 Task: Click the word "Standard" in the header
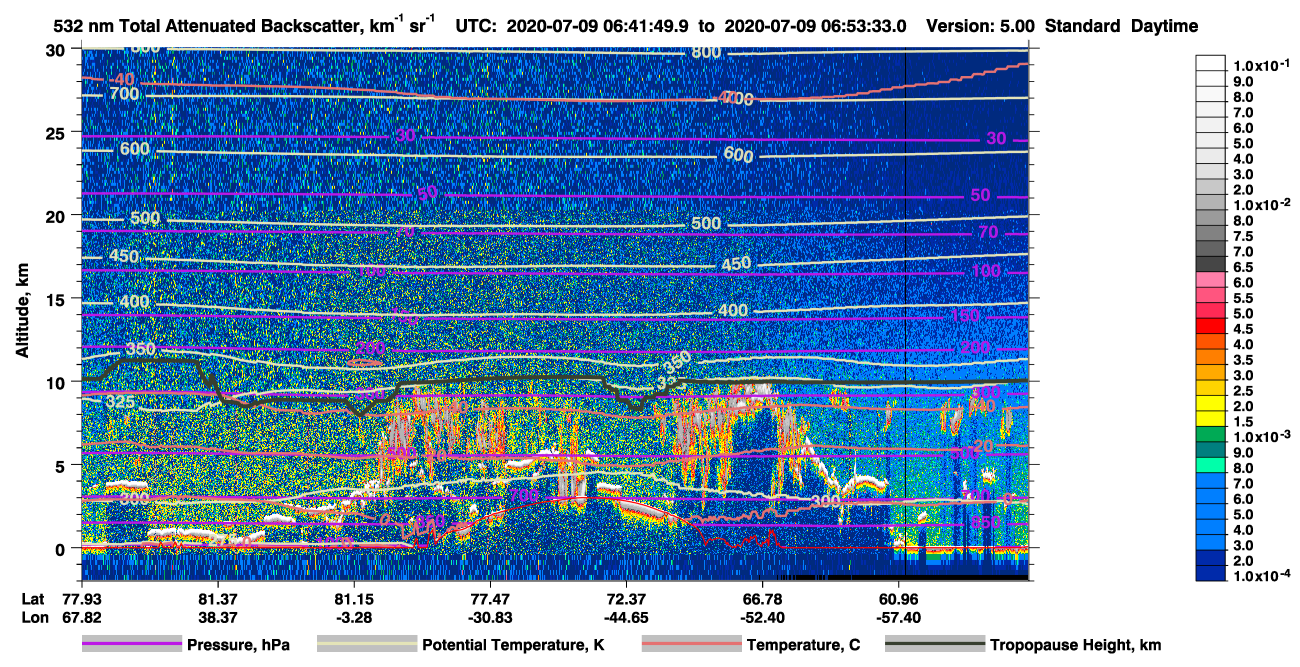(1084, 27)
